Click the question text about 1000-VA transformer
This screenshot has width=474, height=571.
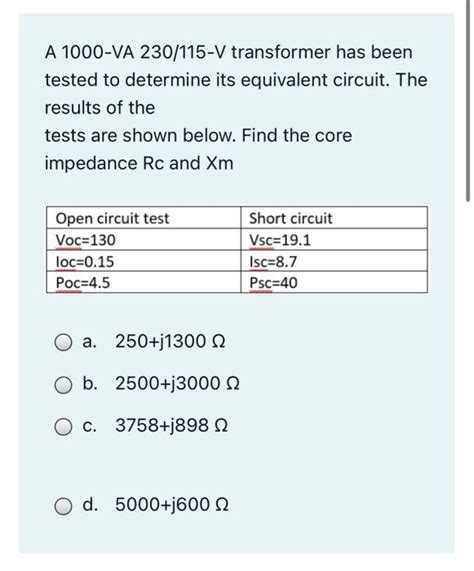[x=236, y=108]
